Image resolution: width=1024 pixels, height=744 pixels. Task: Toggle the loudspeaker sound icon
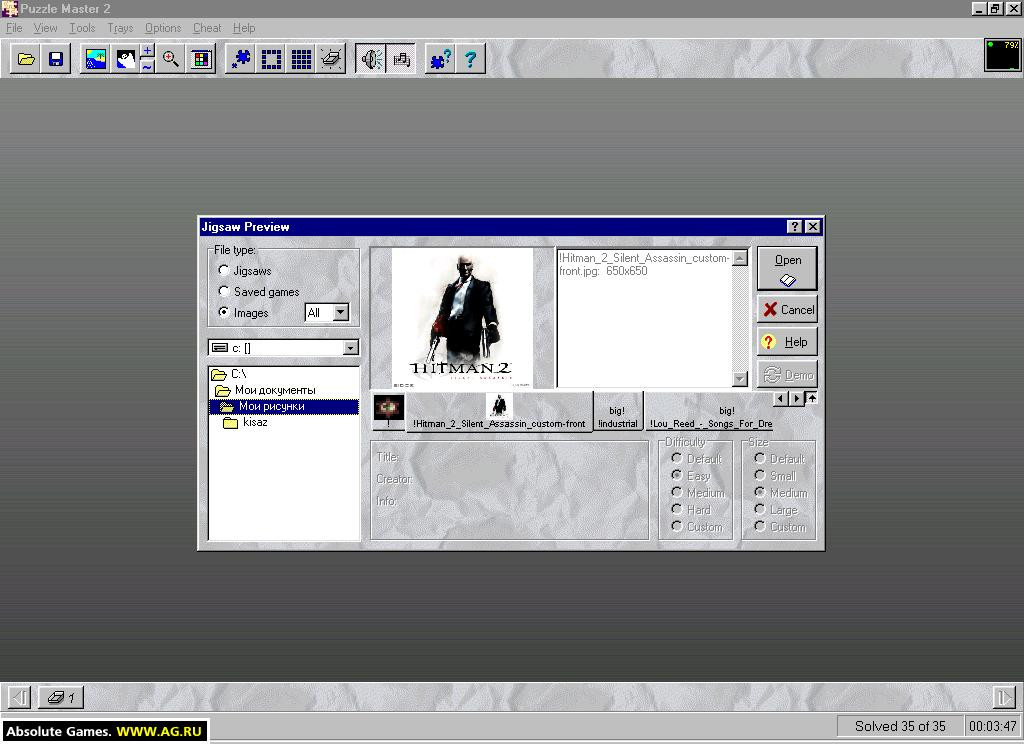tap(372, 59)
